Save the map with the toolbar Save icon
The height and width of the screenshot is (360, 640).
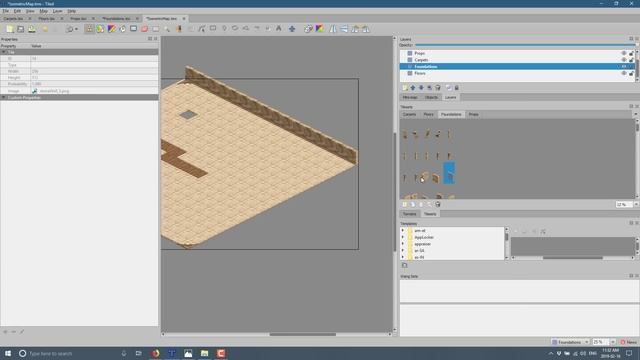[x=31, y=29]
